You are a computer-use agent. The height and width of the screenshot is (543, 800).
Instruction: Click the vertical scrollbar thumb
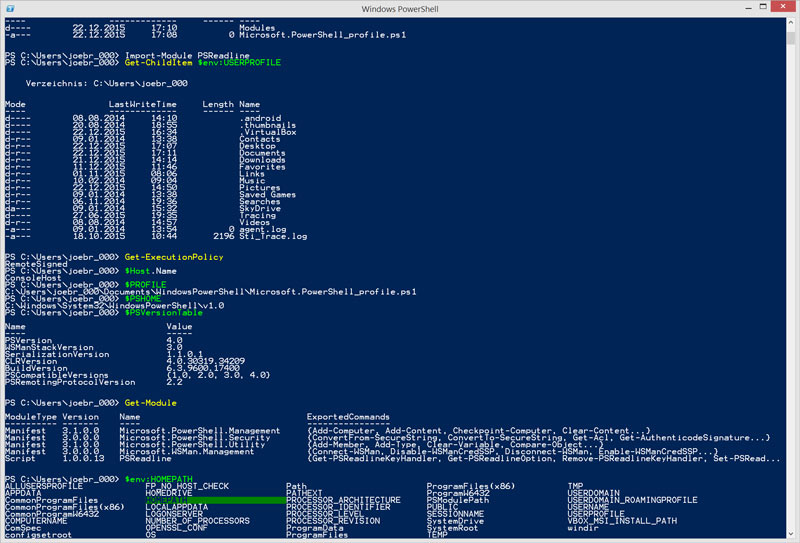(790, 39)
